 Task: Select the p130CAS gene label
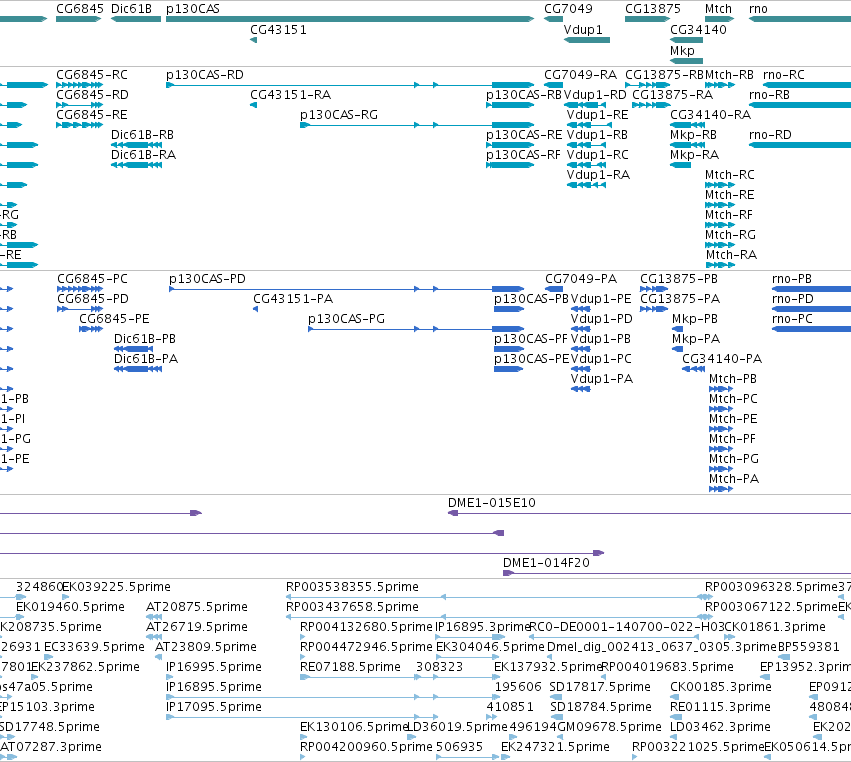(x=193, y=9)
